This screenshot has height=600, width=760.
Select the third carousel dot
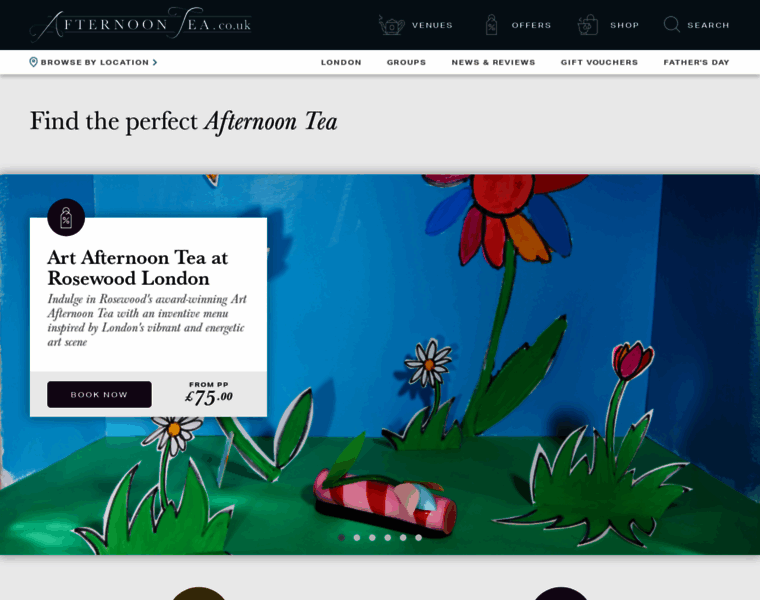point(372,537)
